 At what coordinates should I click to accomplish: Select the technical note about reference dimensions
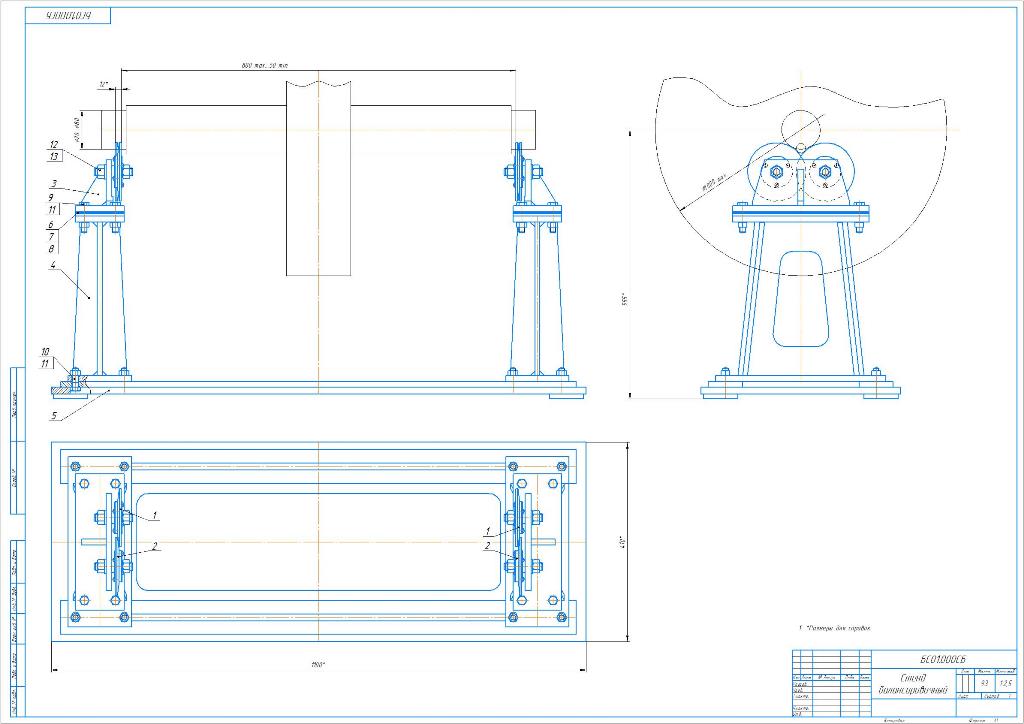pos(835,628)
